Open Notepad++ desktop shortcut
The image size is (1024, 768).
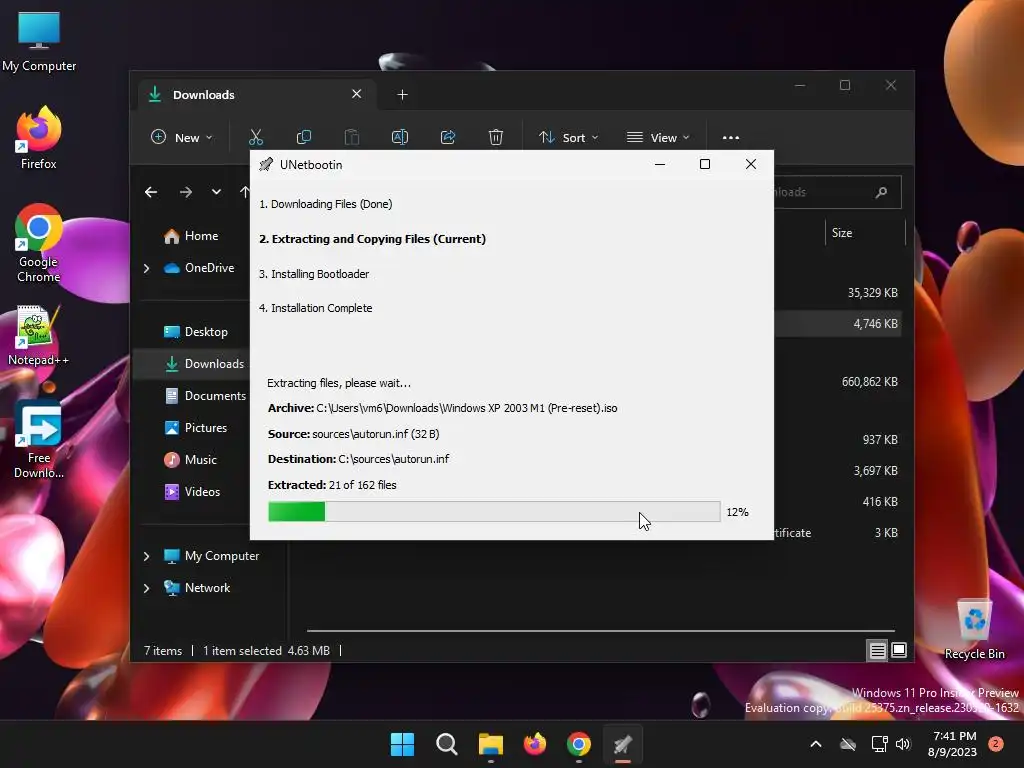[39, 336]
